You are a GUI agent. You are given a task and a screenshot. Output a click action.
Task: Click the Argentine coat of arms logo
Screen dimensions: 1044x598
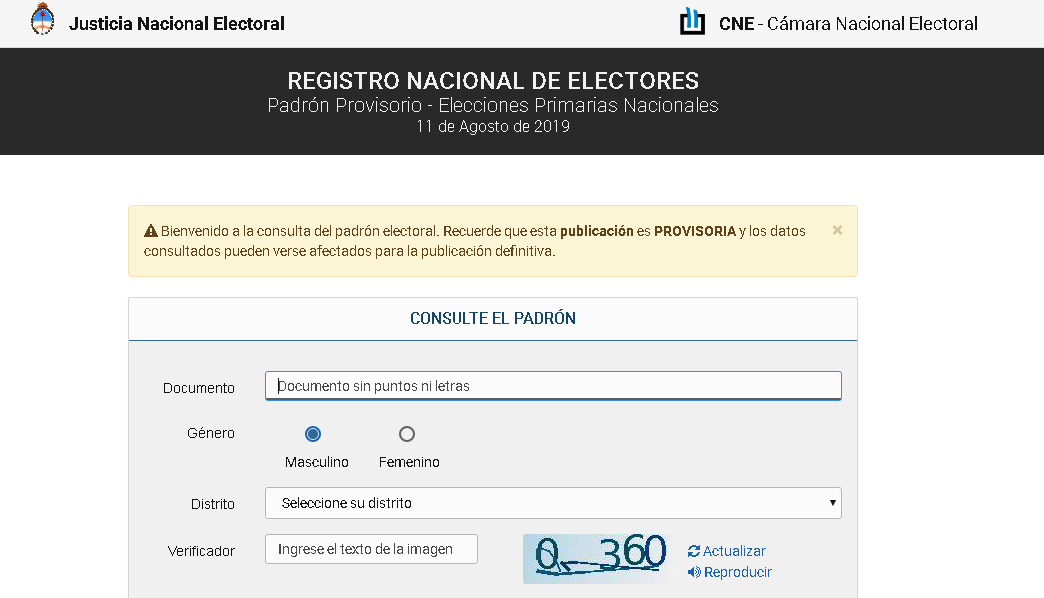pos(43,19)
